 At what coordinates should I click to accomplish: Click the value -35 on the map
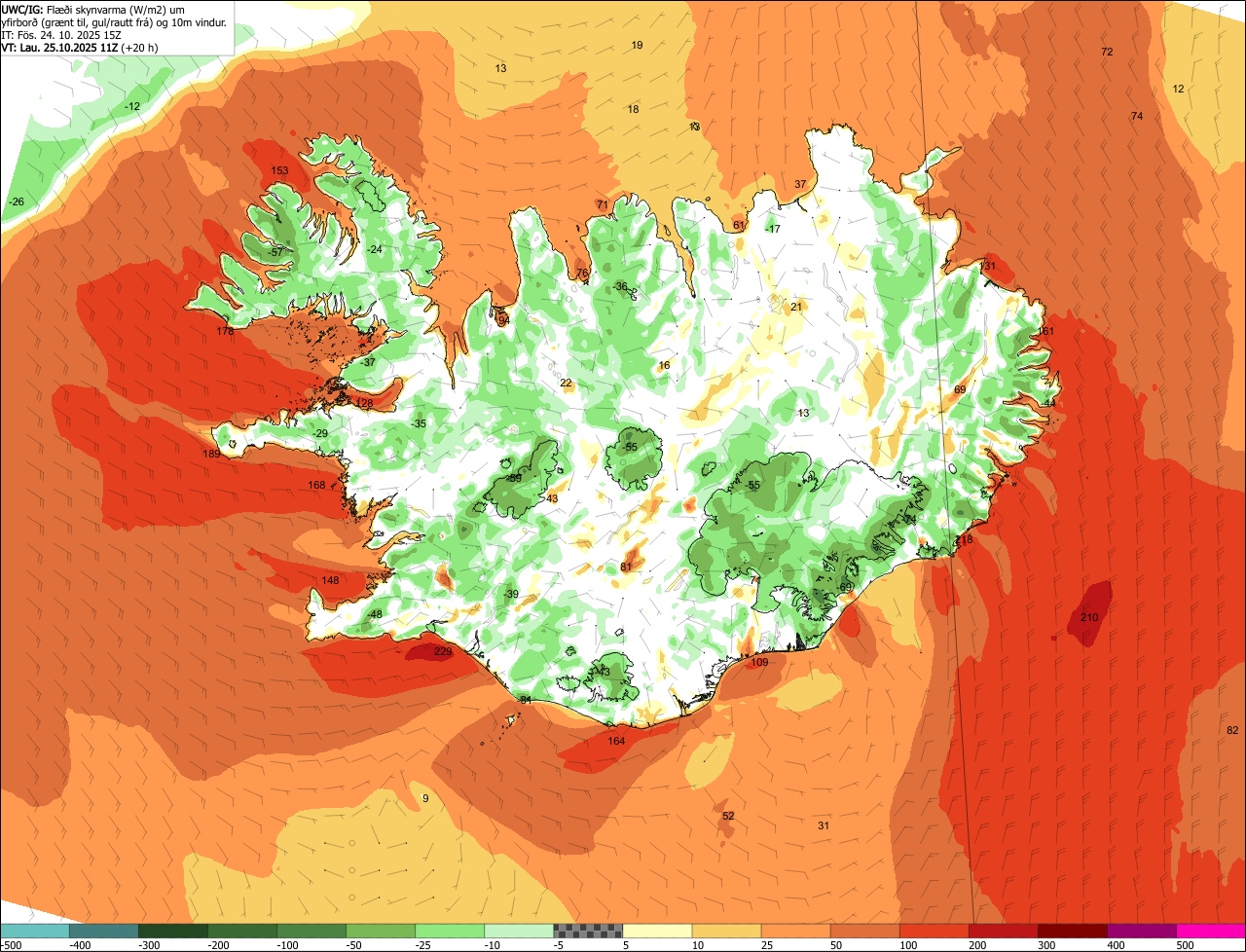[x=419, y=423]
